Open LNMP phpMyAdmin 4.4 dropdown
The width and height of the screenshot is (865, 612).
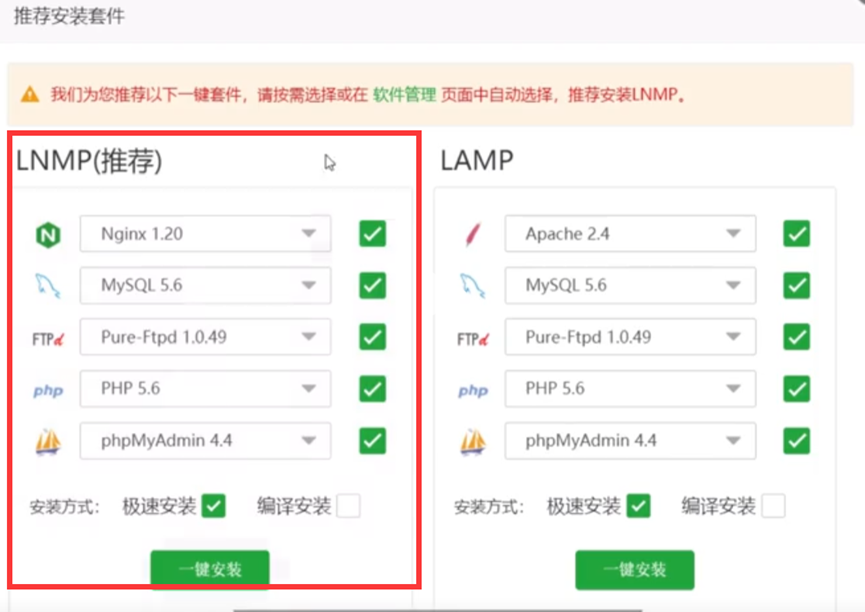tap(205, 440)
